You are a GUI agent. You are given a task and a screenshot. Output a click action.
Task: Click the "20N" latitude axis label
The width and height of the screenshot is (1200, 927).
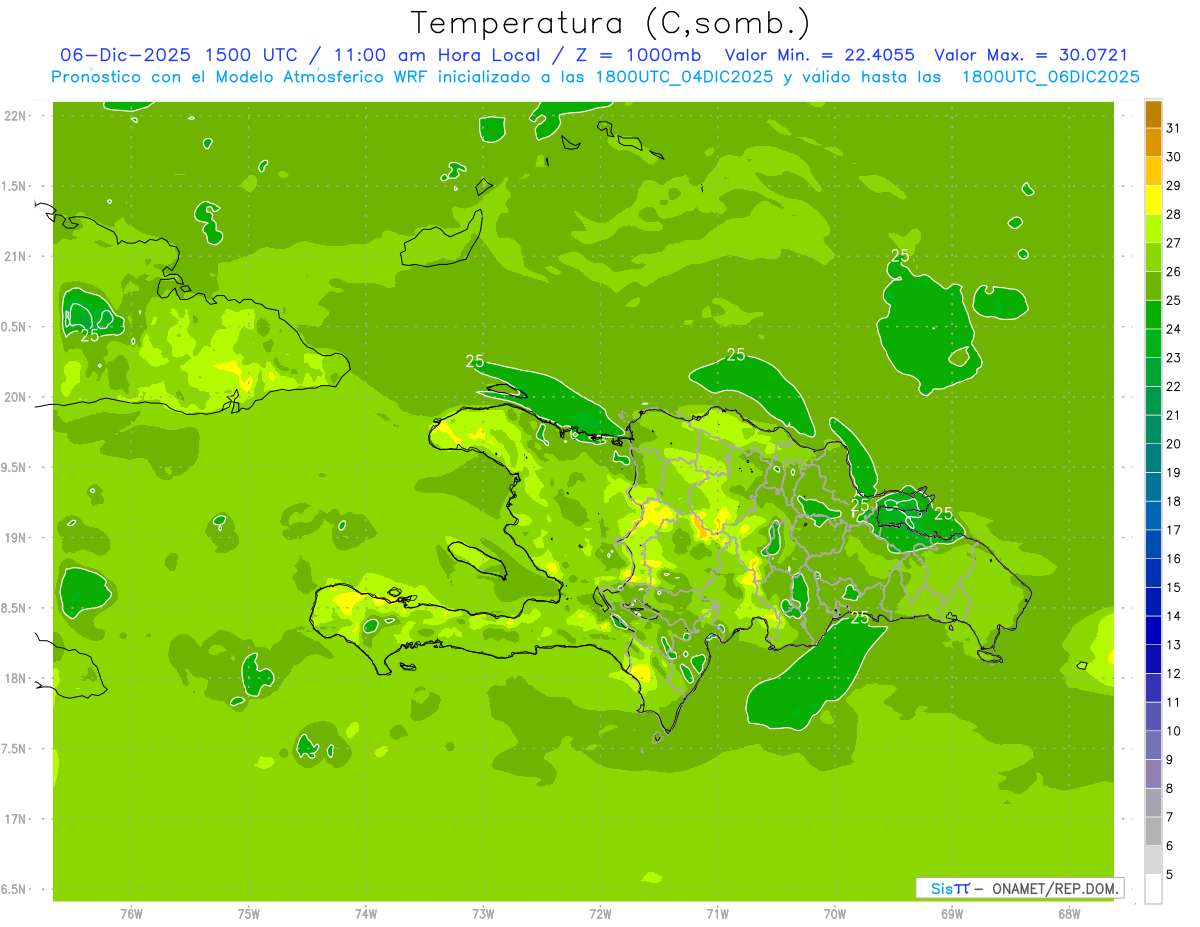point(15,397)
